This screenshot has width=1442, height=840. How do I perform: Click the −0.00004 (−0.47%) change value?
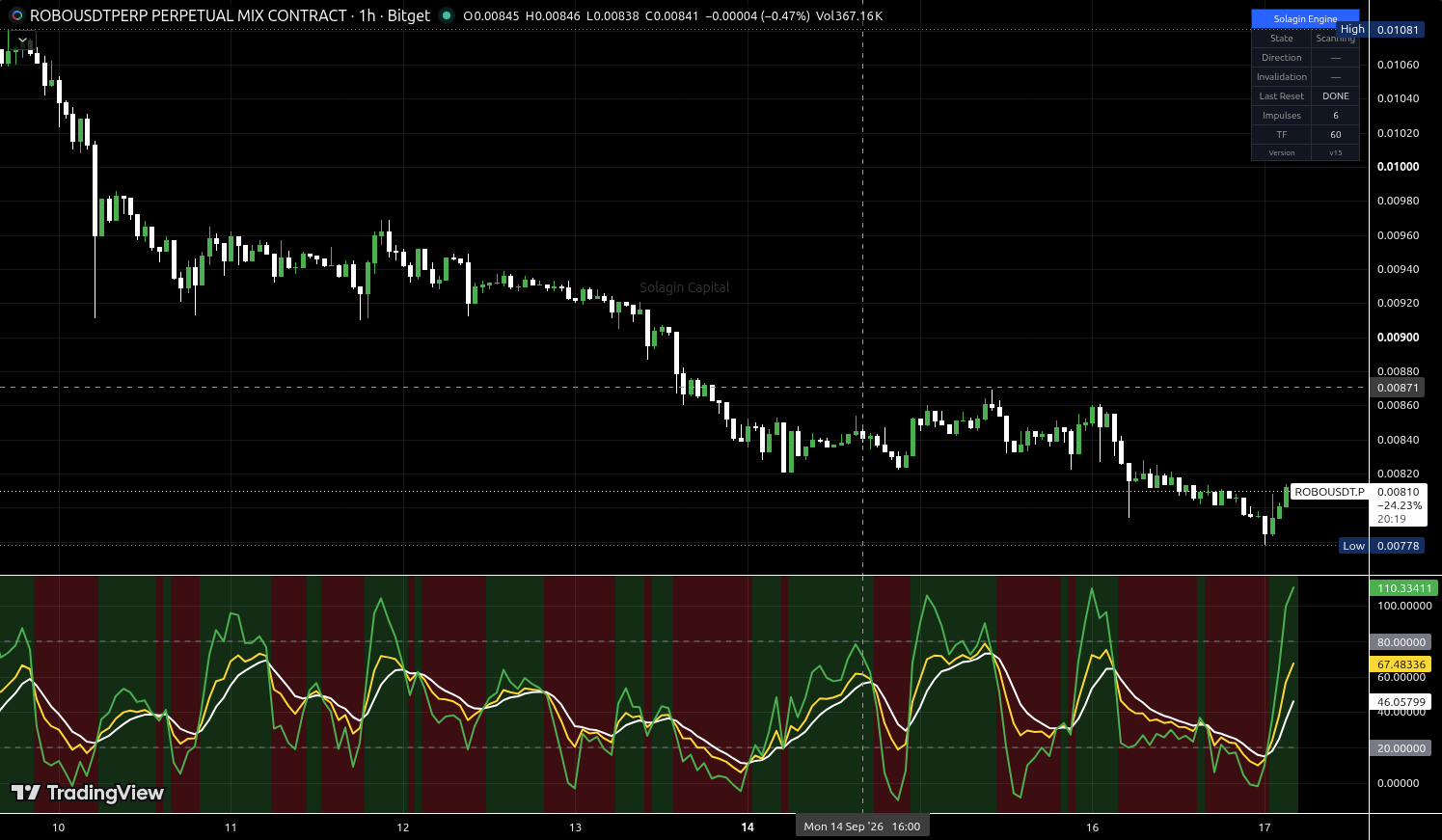pos(758,15)
